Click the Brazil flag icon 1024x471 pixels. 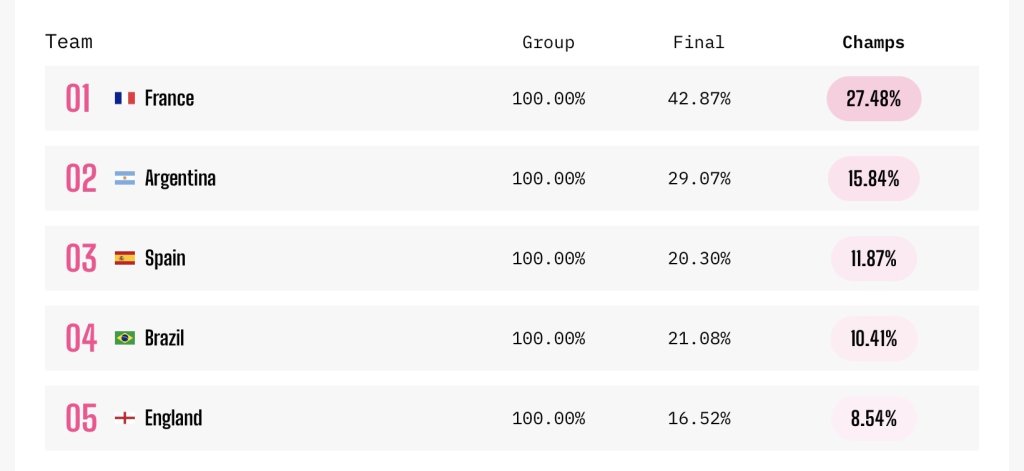click(125, 338)
